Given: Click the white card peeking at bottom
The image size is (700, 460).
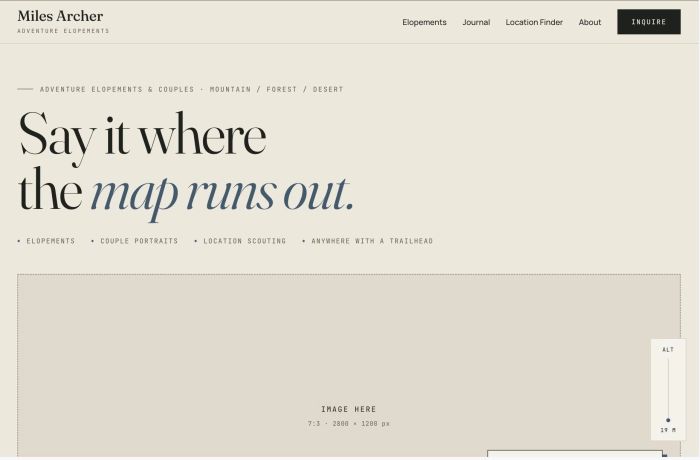Looking at the screenshot, I should (x=575, y=455).
